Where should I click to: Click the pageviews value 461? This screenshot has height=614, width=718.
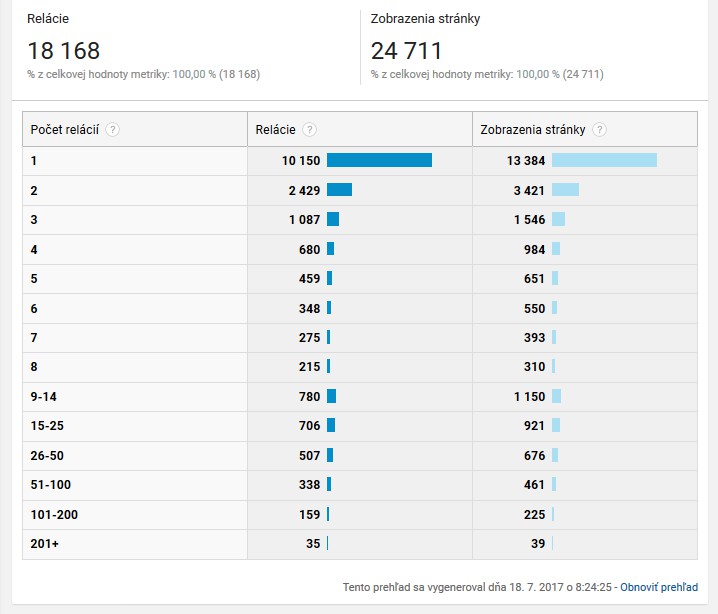tap(534, 484)
